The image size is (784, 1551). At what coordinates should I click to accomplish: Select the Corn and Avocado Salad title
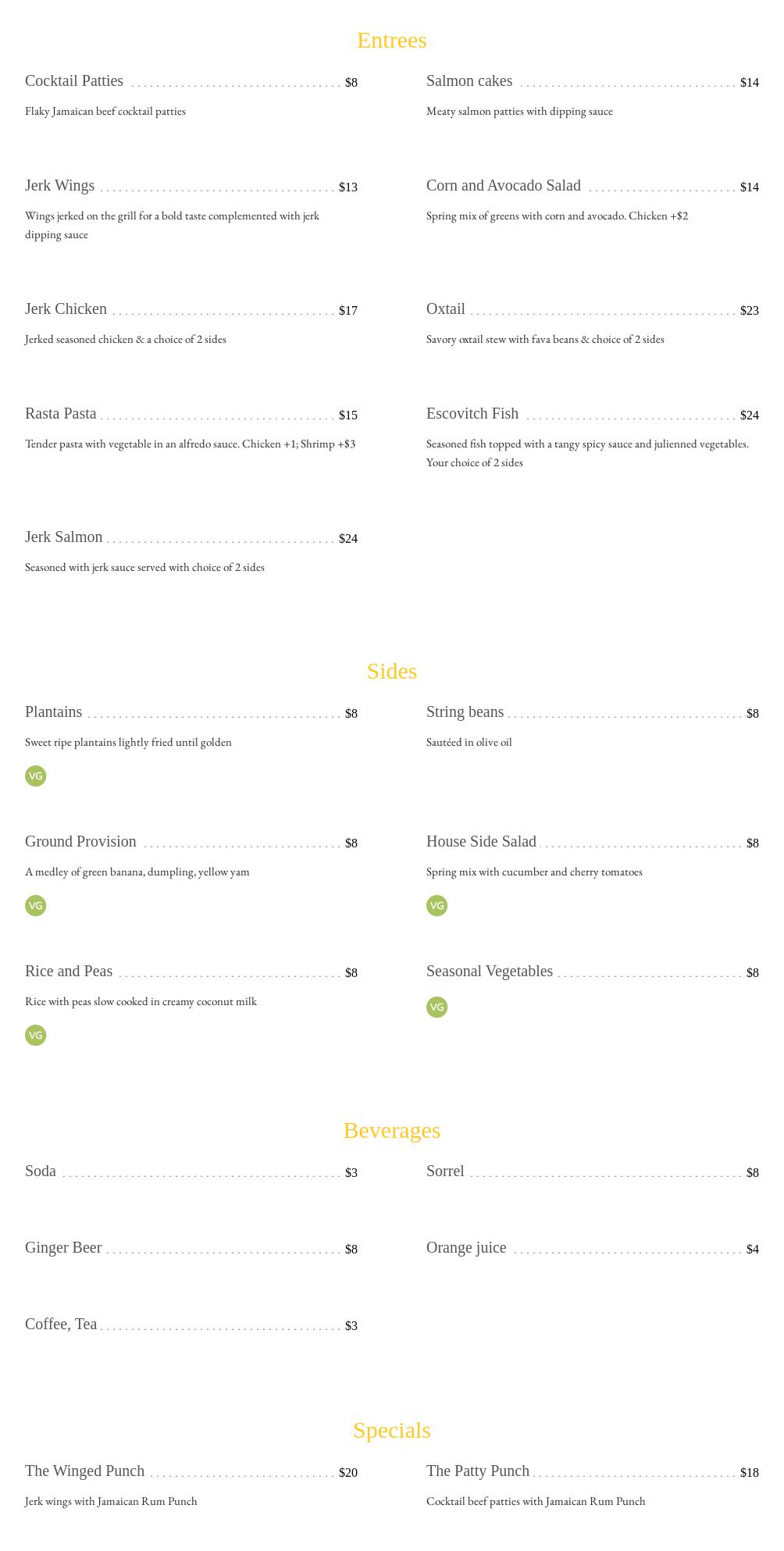503,186
